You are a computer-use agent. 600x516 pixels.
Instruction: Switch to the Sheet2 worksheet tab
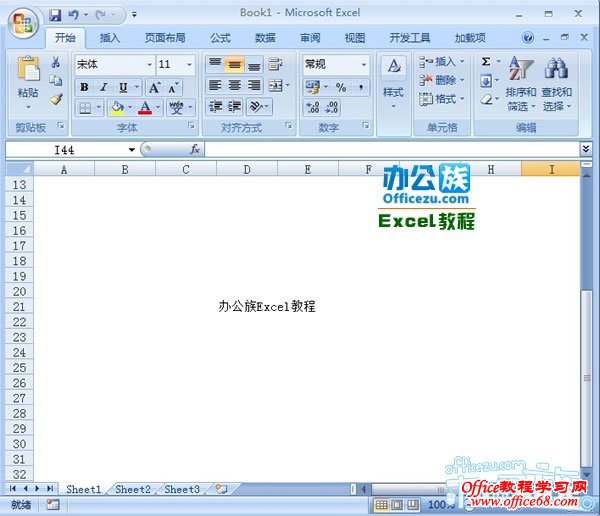click(133, 489)
